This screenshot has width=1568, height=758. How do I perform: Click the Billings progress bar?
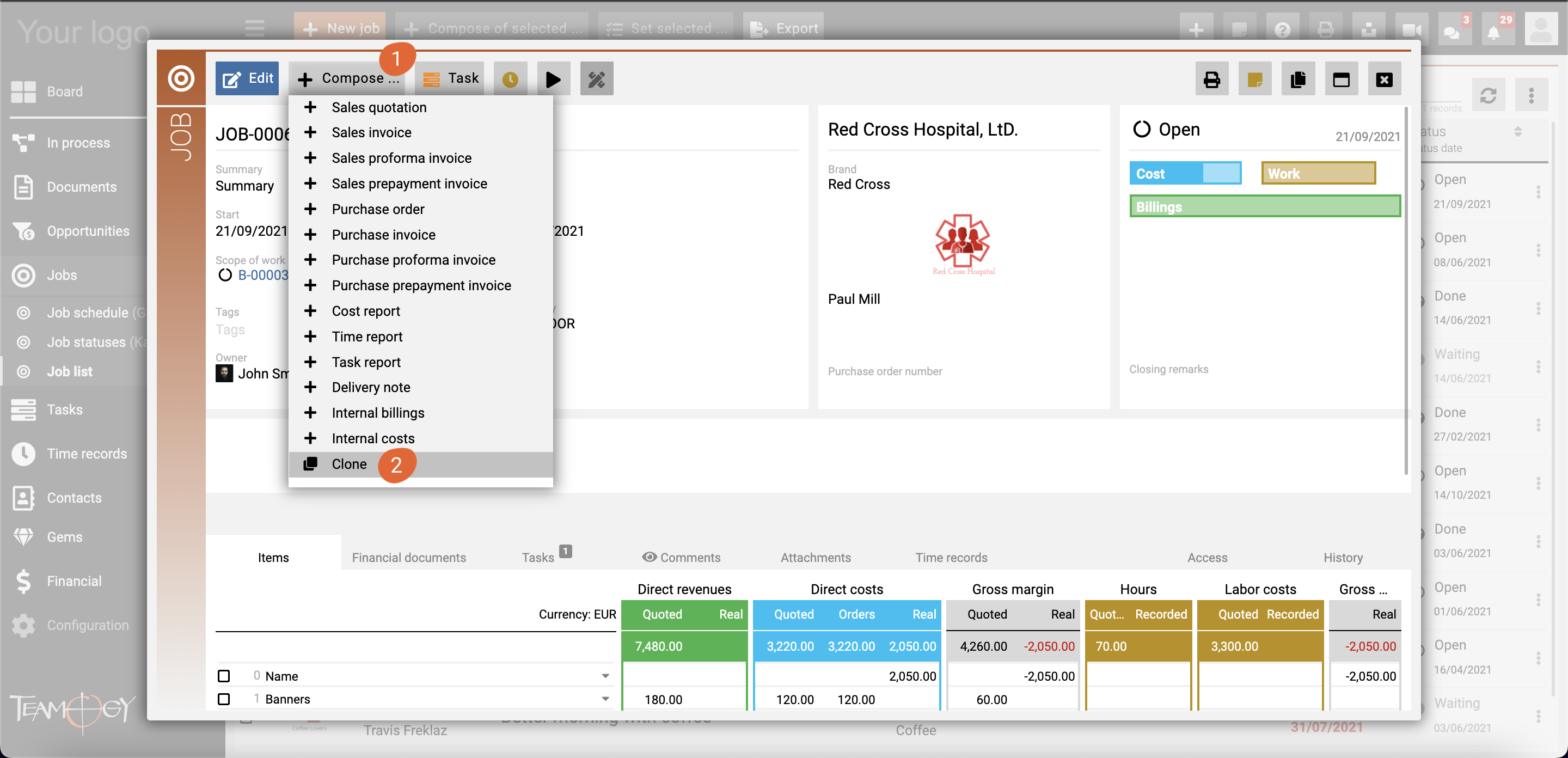coord(1265,206)
